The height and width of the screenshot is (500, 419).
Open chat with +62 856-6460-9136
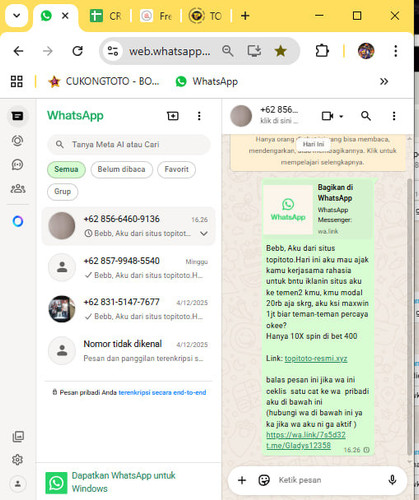click(x=128, y=226)
